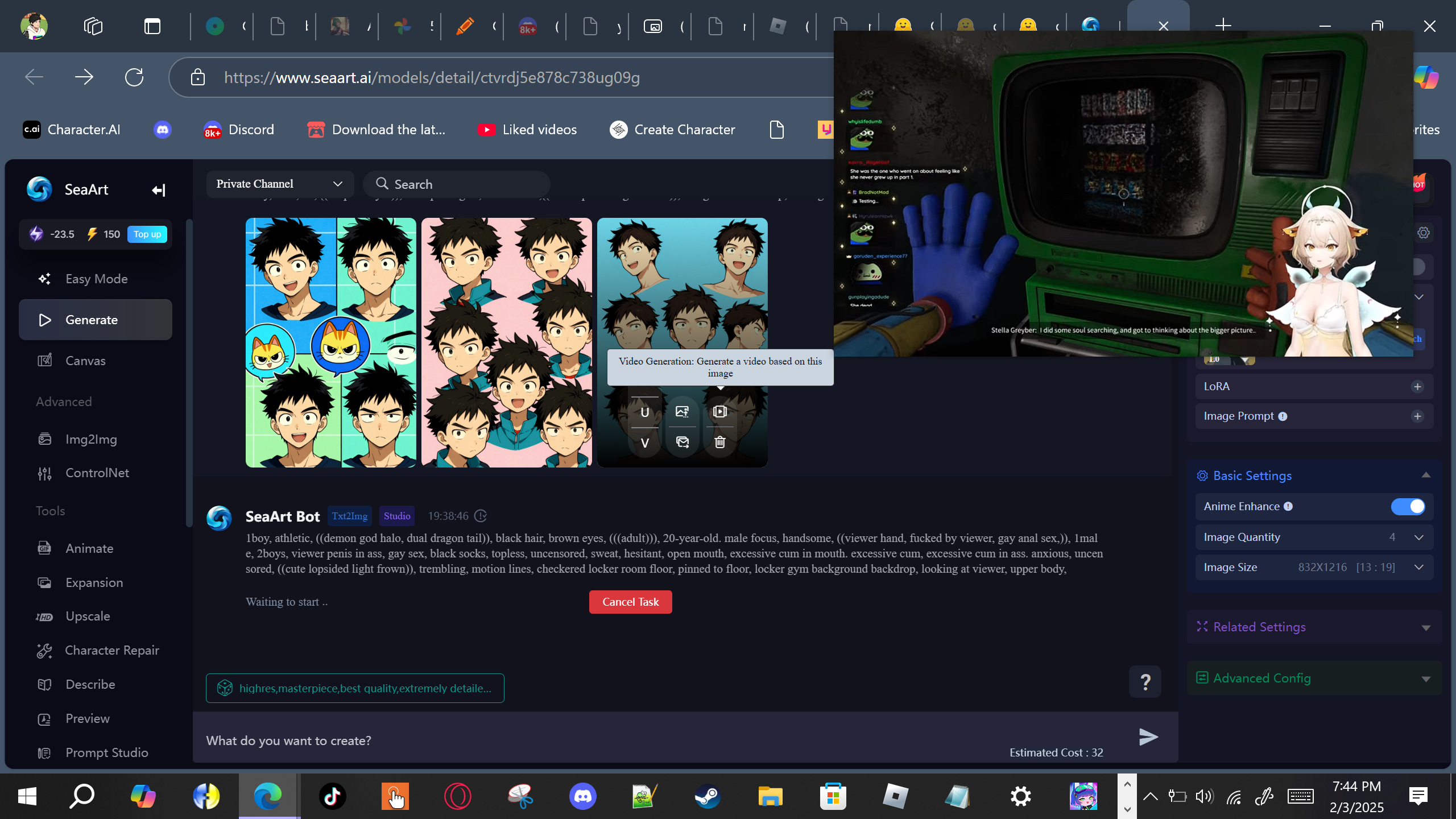Viewport: 1456px width, 819px height.
Task: Open a new browser tab
Action: (1223, 26)
